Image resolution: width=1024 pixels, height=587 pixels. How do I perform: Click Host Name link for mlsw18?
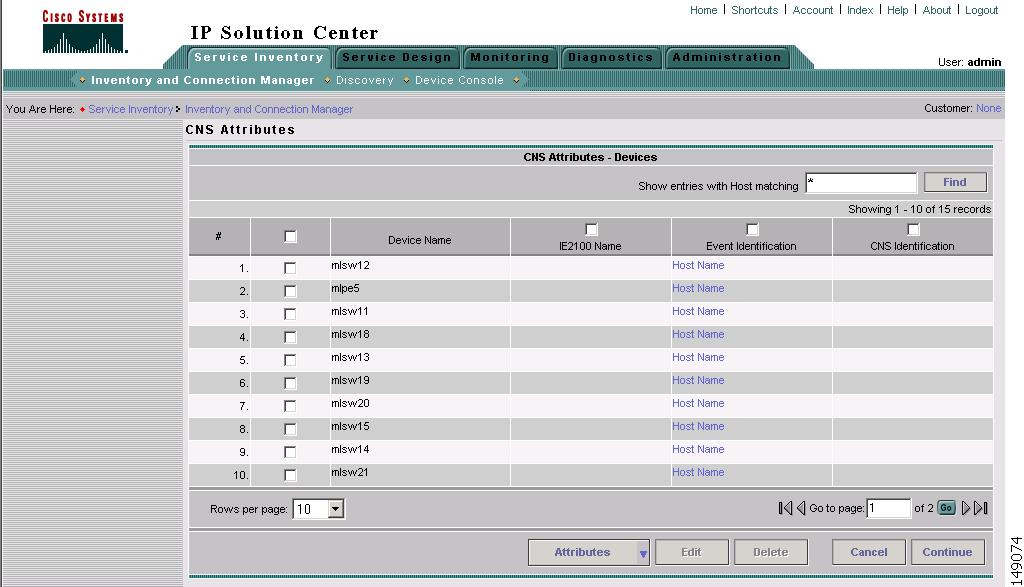click(x=698, y=334)
